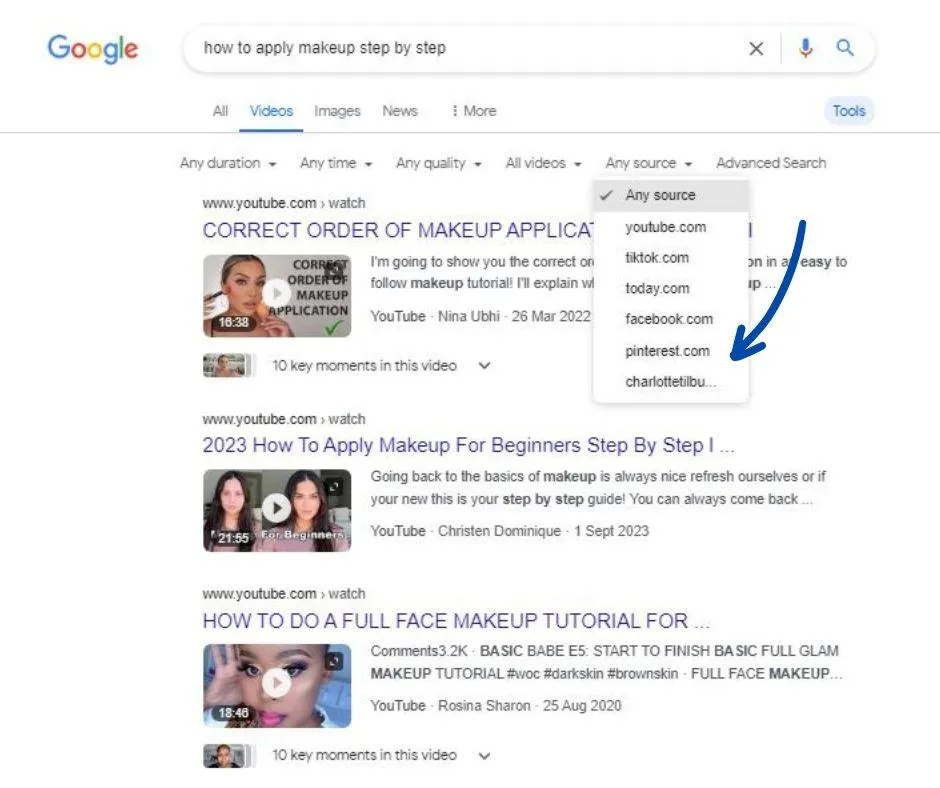Click the expand icon on Christen Dominique thumbnail
The width and height of the screenshot is (940, 788).
[x=335, y=486]
